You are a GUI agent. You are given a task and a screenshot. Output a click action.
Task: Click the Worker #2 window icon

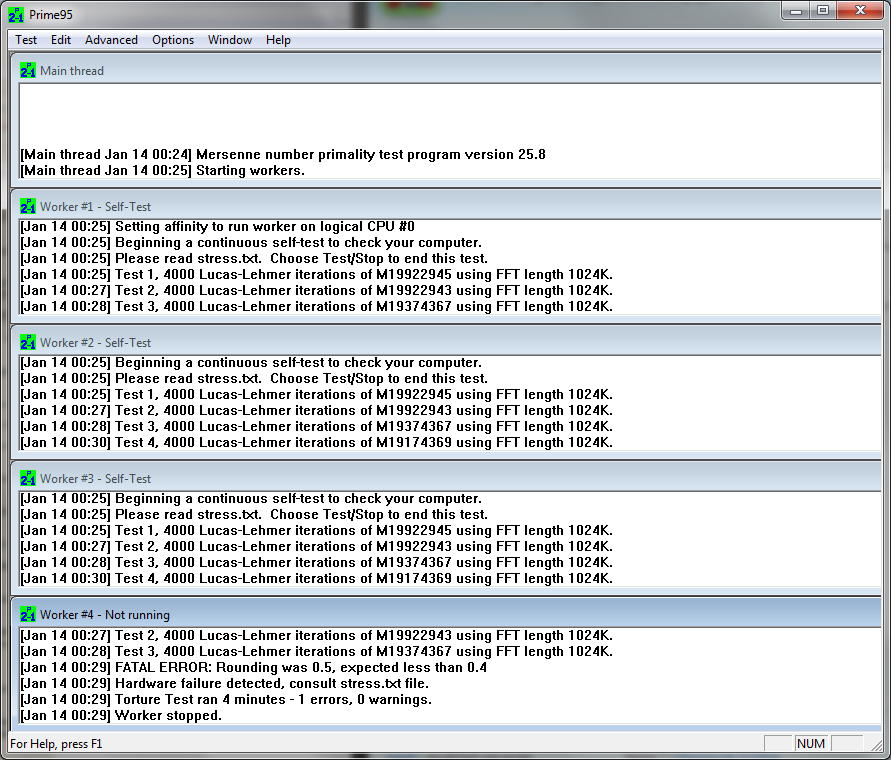[x=28, y=342]
